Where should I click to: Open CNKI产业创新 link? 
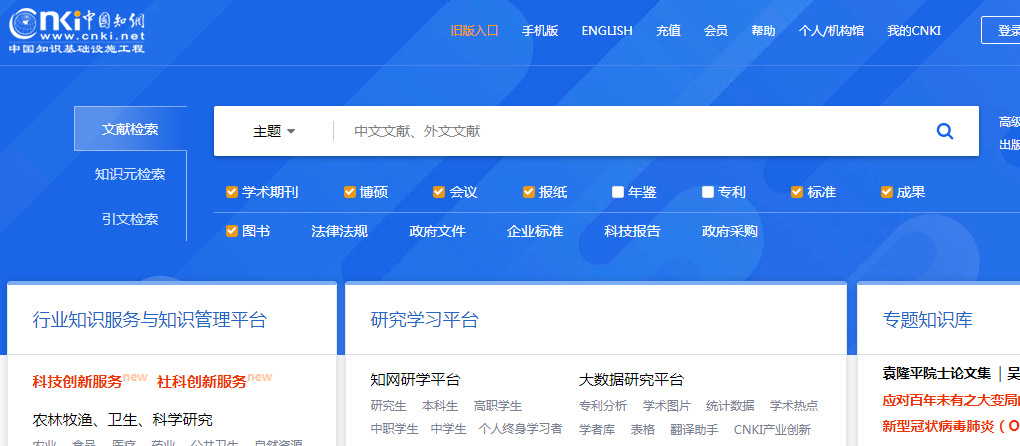tap(772, 430)
